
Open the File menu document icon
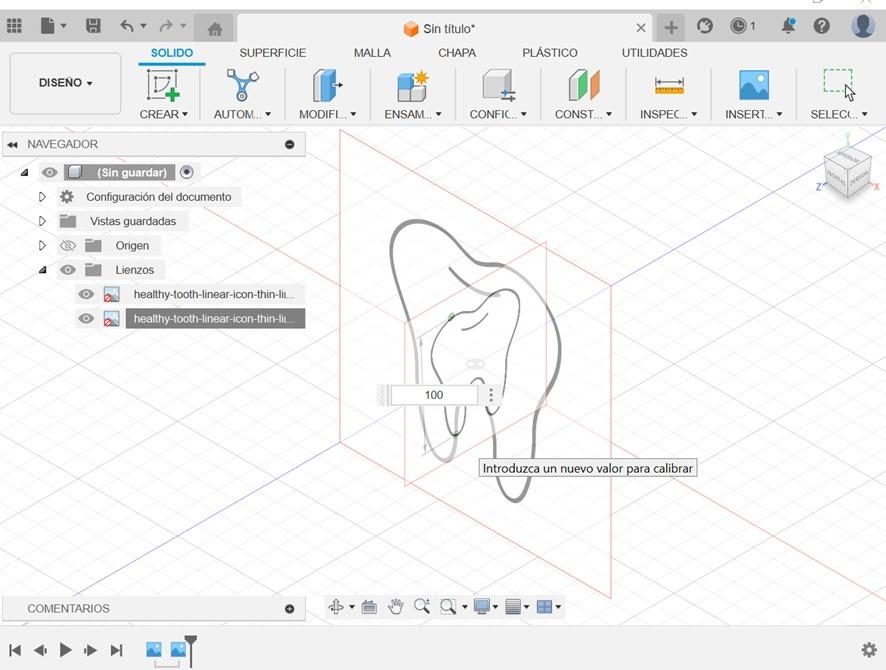[48, 26]
